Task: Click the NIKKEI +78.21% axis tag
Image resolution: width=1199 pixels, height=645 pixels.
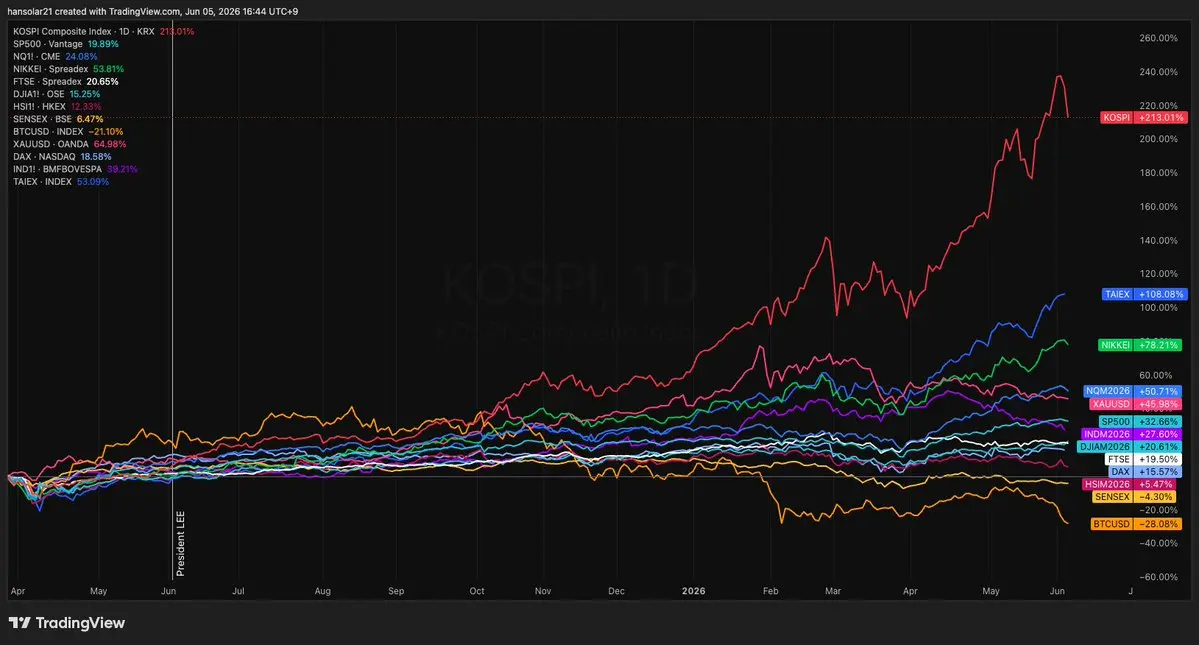Action: point(1140,345)
